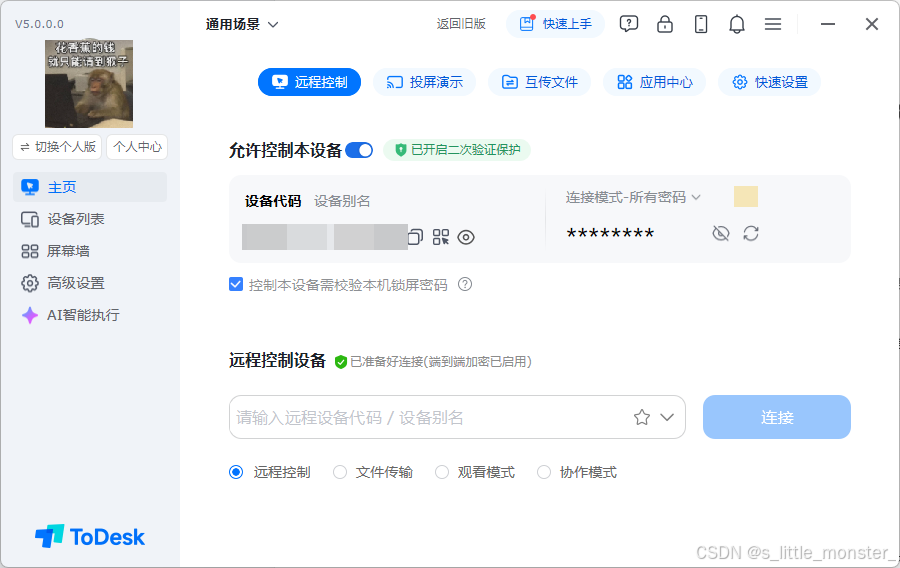
Task: Select the 协作模式 radio button
Action: [544, 472]
